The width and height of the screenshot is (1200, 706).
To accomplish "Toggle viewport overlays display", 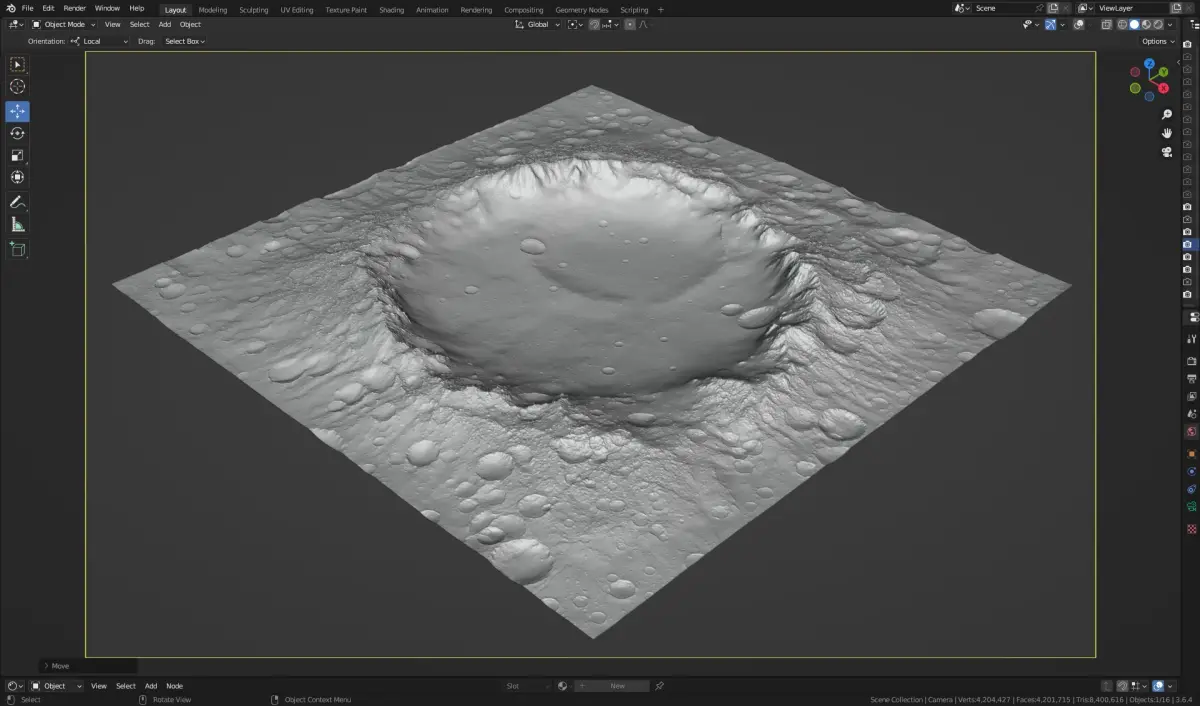I will (x=1078, y=24).
